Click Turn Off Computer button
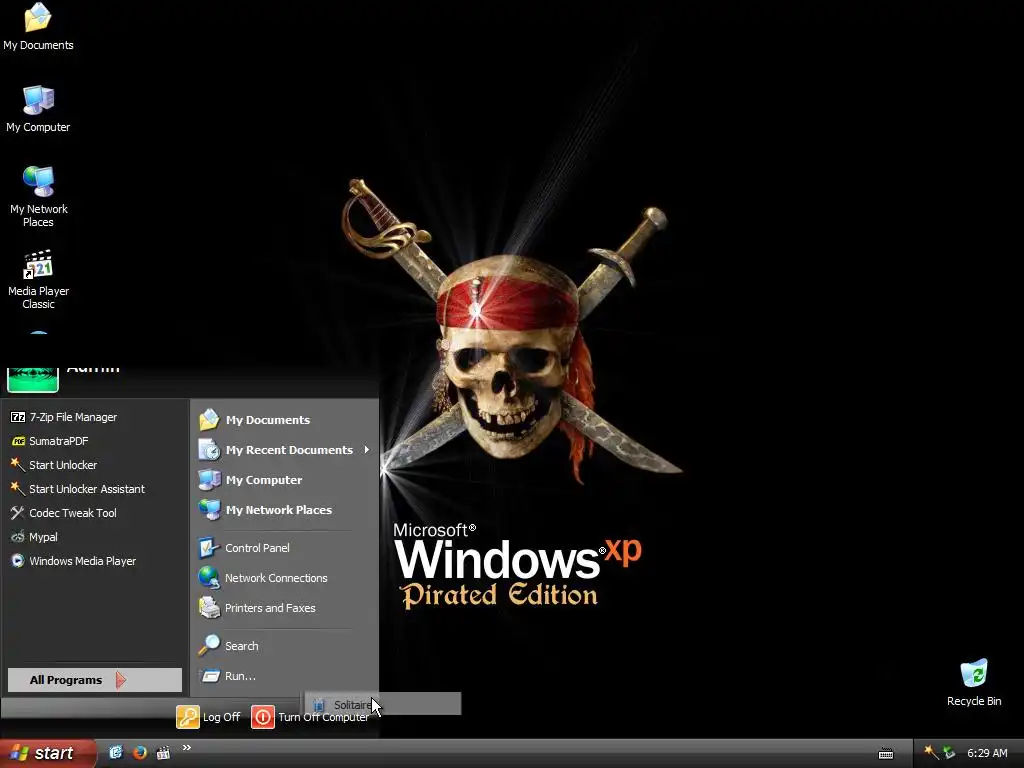This screenshot has width=1024, height=768. pos(311,717)
